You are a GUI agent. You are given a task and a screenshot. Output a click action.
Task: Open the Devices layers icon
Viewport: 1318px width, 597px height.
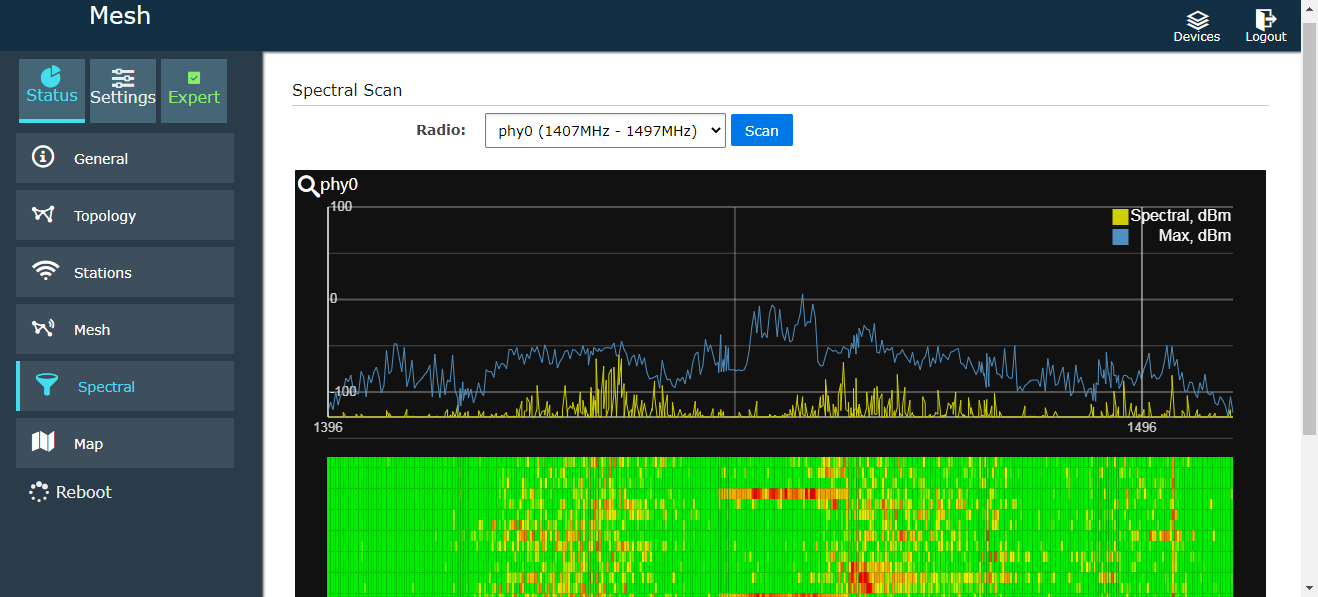1197,19
